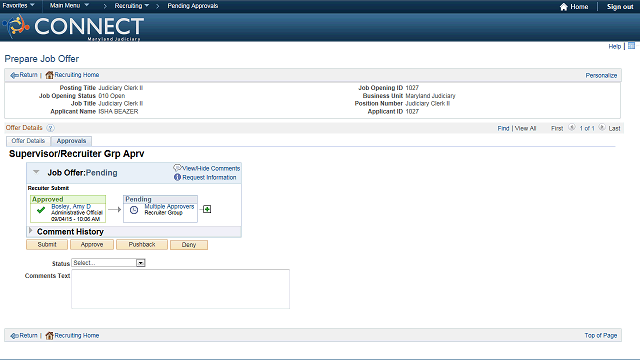Click the top Recruiting Home house icon
The width and height of the screenshot is (640, 360).
pyautogui.click(x=49, y=75)
